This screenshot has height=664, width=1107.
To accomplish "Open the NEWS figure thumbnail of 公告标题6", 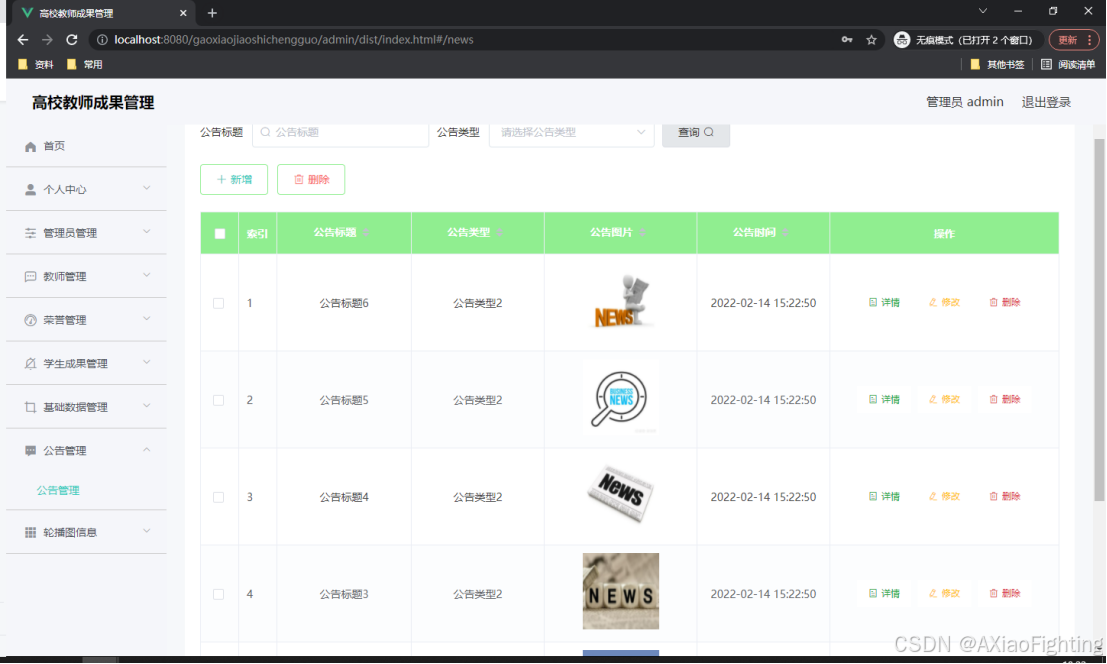I will (621, 302).
